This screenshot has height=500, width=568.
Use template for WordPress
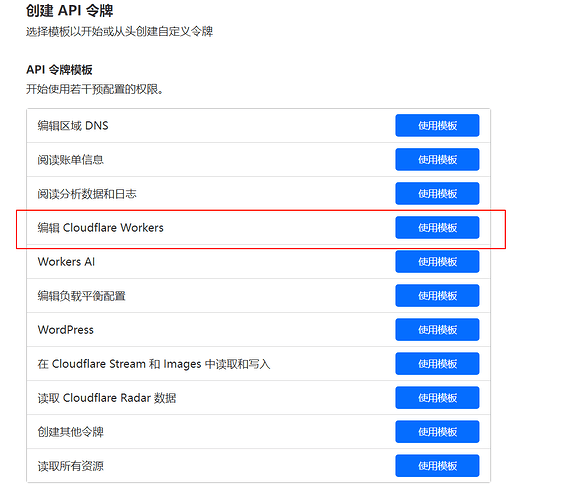coord(437,330)
